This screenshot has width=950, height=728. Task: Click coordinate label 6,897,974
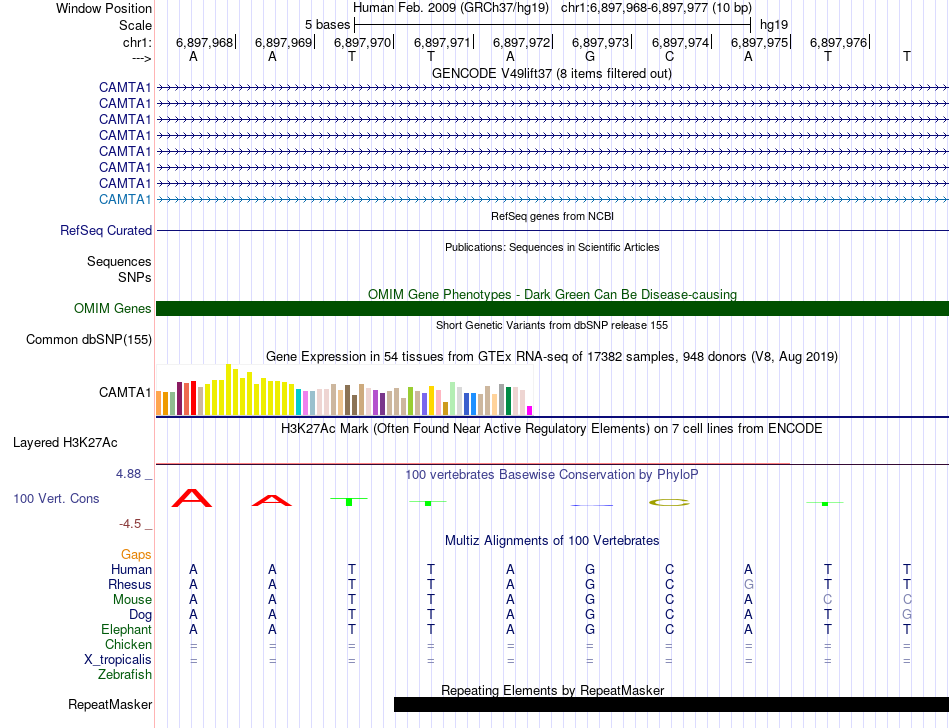(x=680, y=42)
